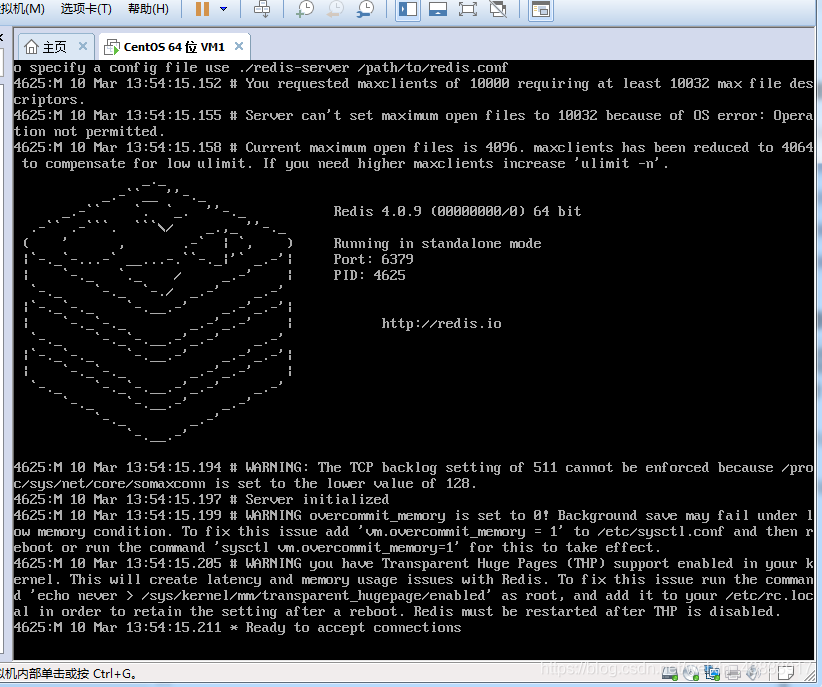Toggle the library sidebar view icon
Image resolution: width=822 pixels, height=687 pixels.
click(408, 9)
